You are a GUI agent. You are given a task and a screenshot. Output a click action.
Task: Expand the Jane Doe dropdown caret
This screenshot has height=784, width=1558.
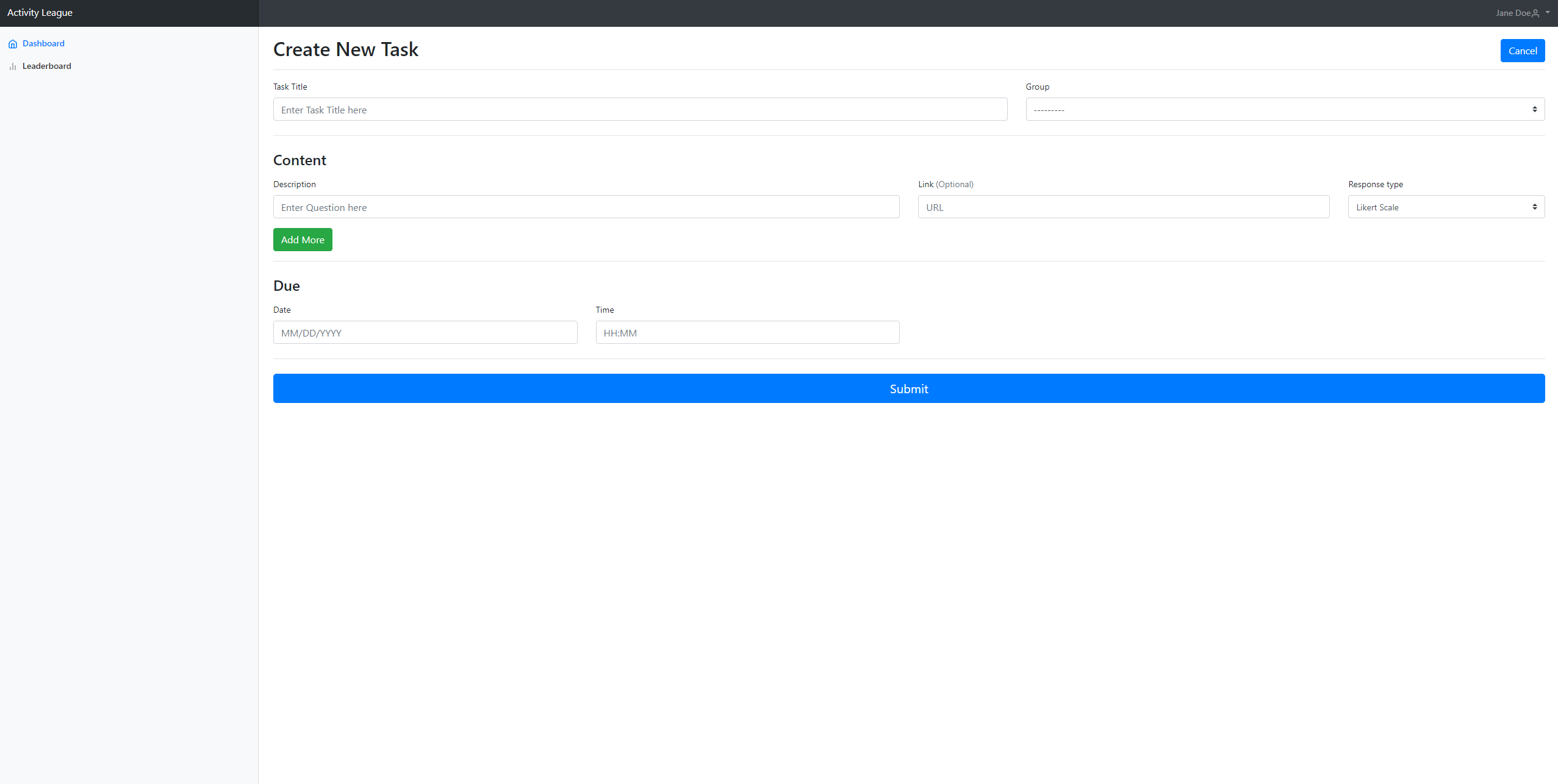[x=1548, y=12]
